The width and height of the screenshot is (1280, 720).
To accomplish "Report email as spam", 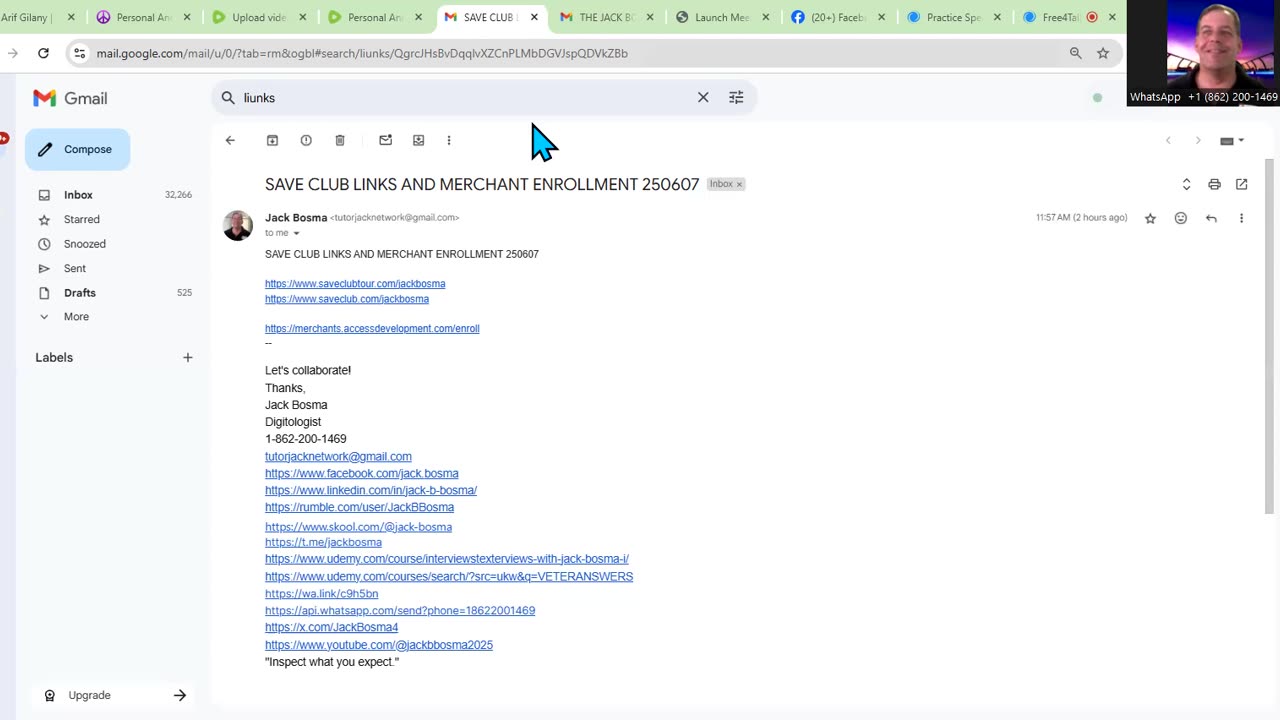I will pos(306,140).
